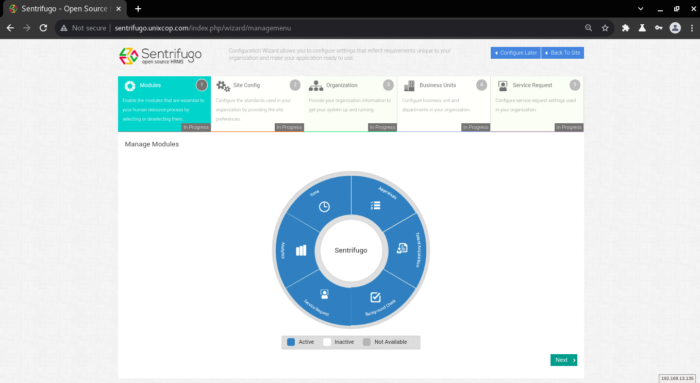Open browser extensions puzzle icon
Image resolution: width=700 pixels, height=383 pixels.
(x=625, y=28)
